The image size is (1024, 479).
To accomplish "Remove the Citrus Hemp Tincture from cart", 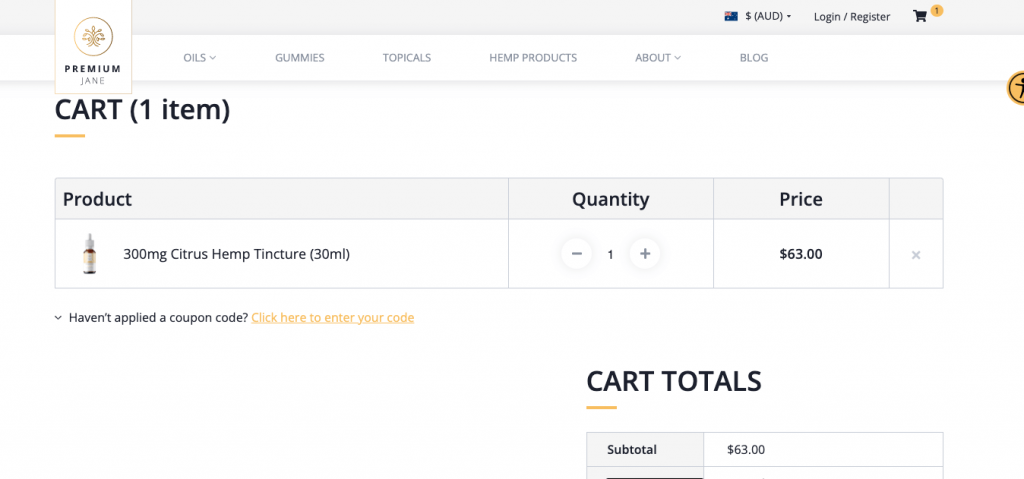I will point(916,255).
